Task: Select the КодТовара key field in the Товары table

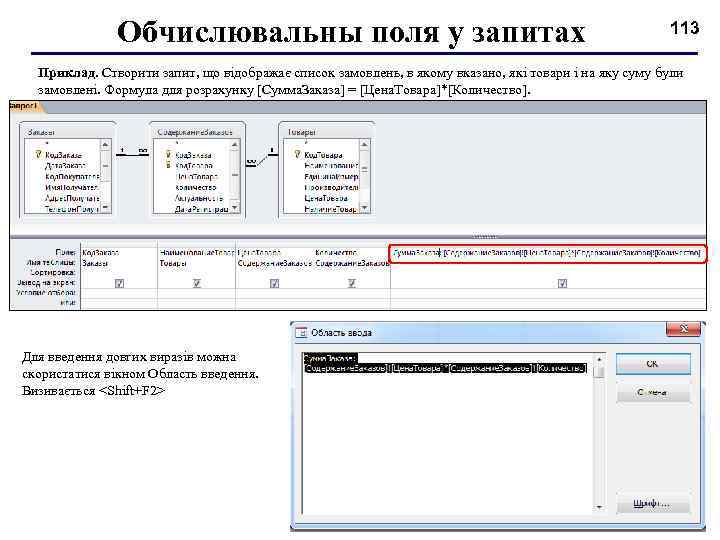Action: point(323,155)
